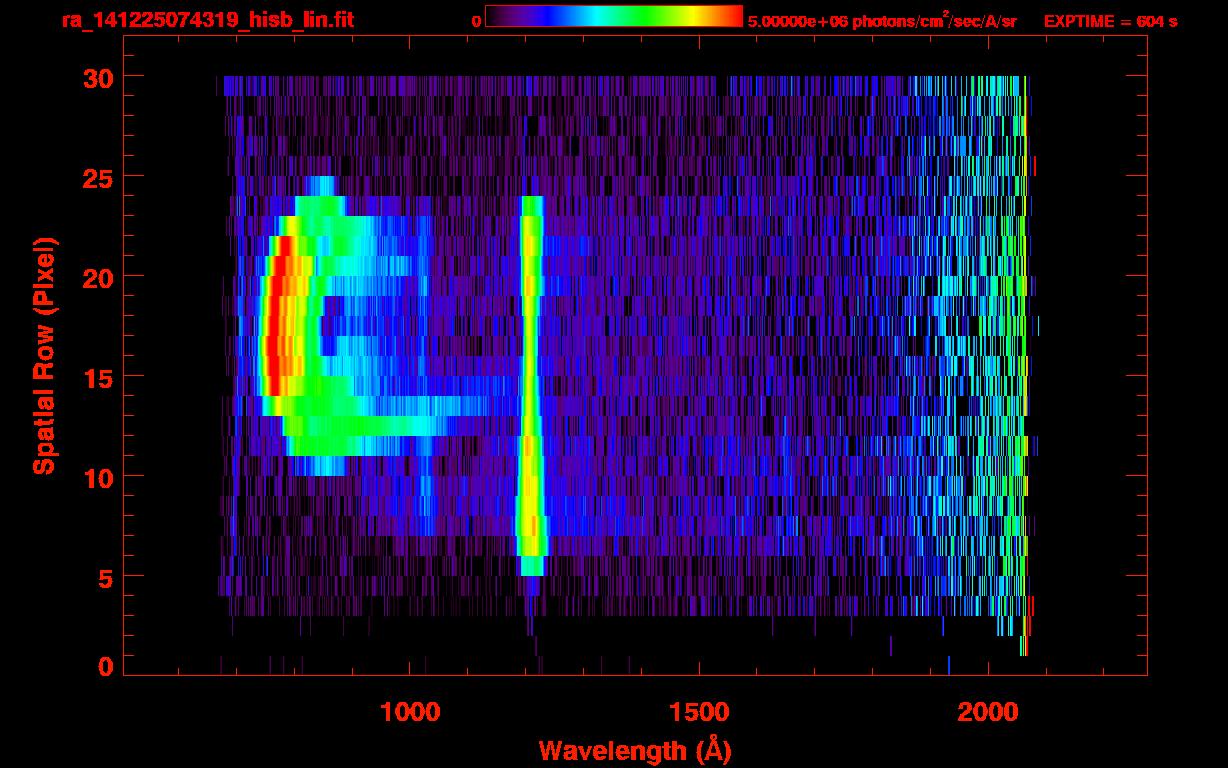1228x768 pixels.
Task: Click the 5.00000e+06 photons units label
Action: pyautogui.click(x=882, y=21)
